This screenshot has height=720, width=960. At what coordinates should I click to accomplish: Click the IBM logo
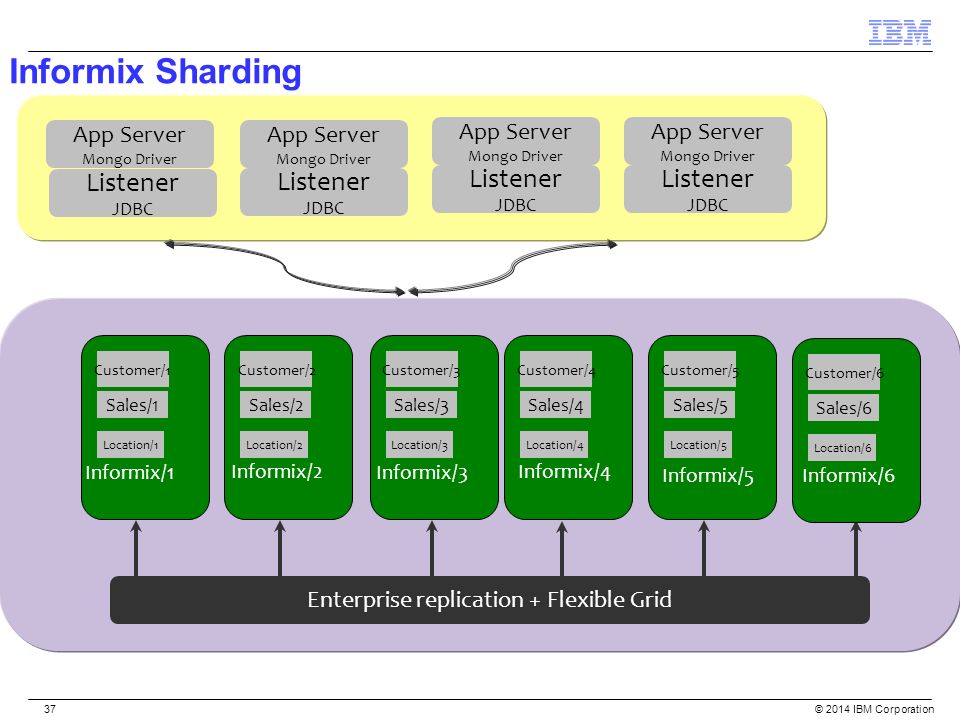tap(899, 32)
